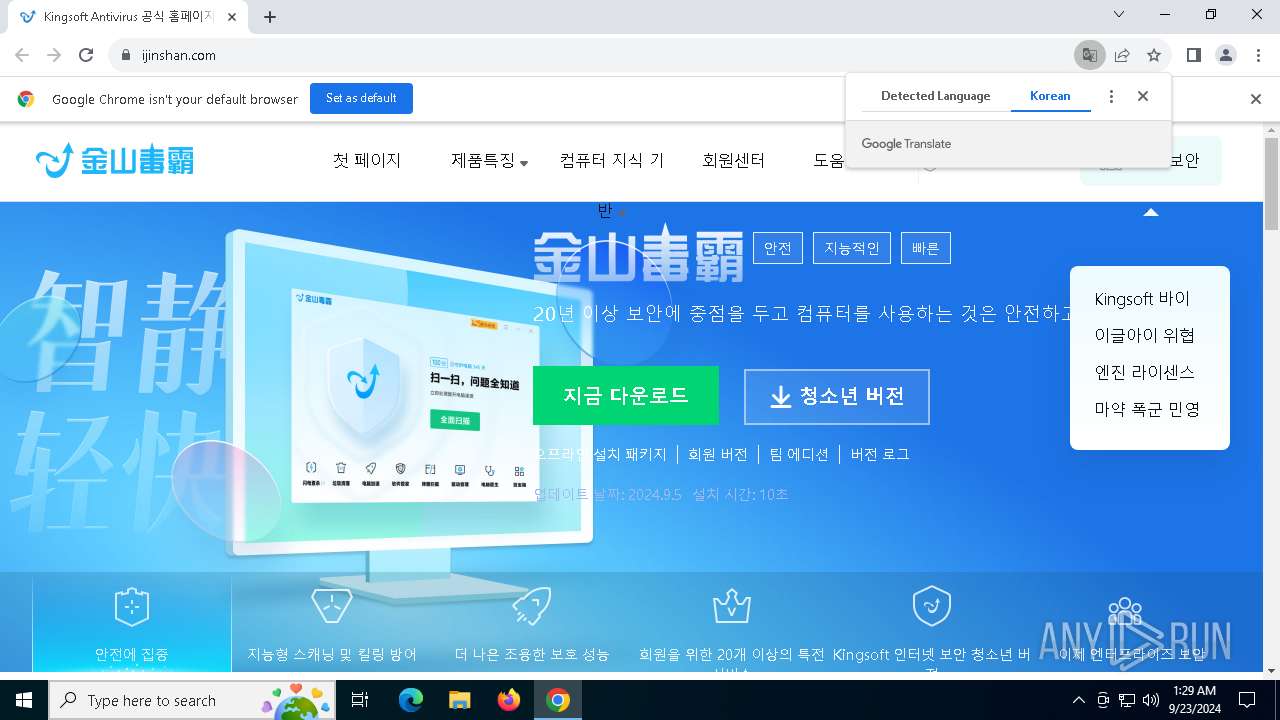Click Set as default button
The height and width of the screenshot is (720, 1280).
(x=361, y=98)
